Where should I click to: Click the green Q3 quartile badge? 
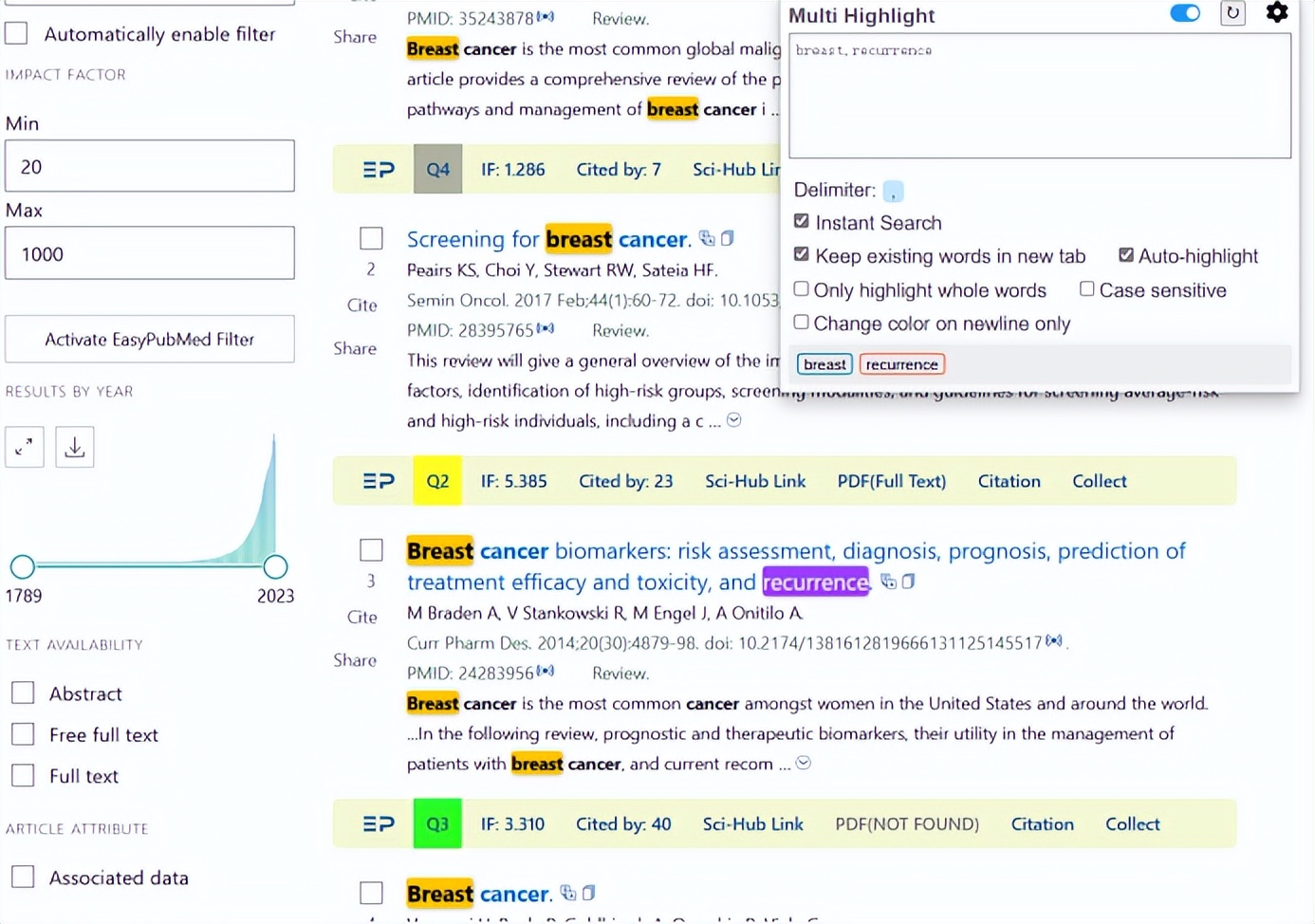click(x=437, y=823)
